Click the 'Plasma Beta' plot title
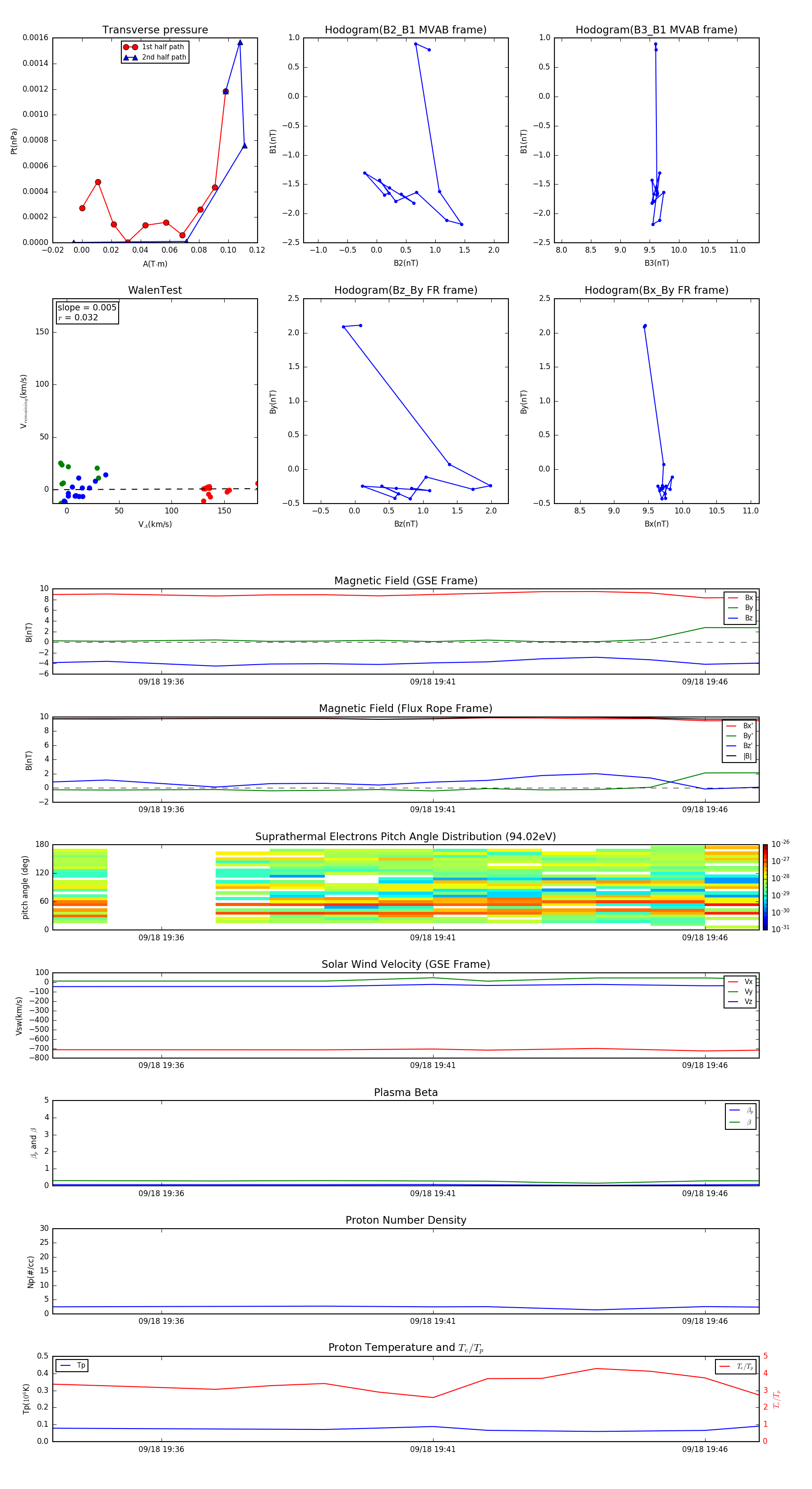The width and height of the screenshot is (812, 1489). 406,1092
